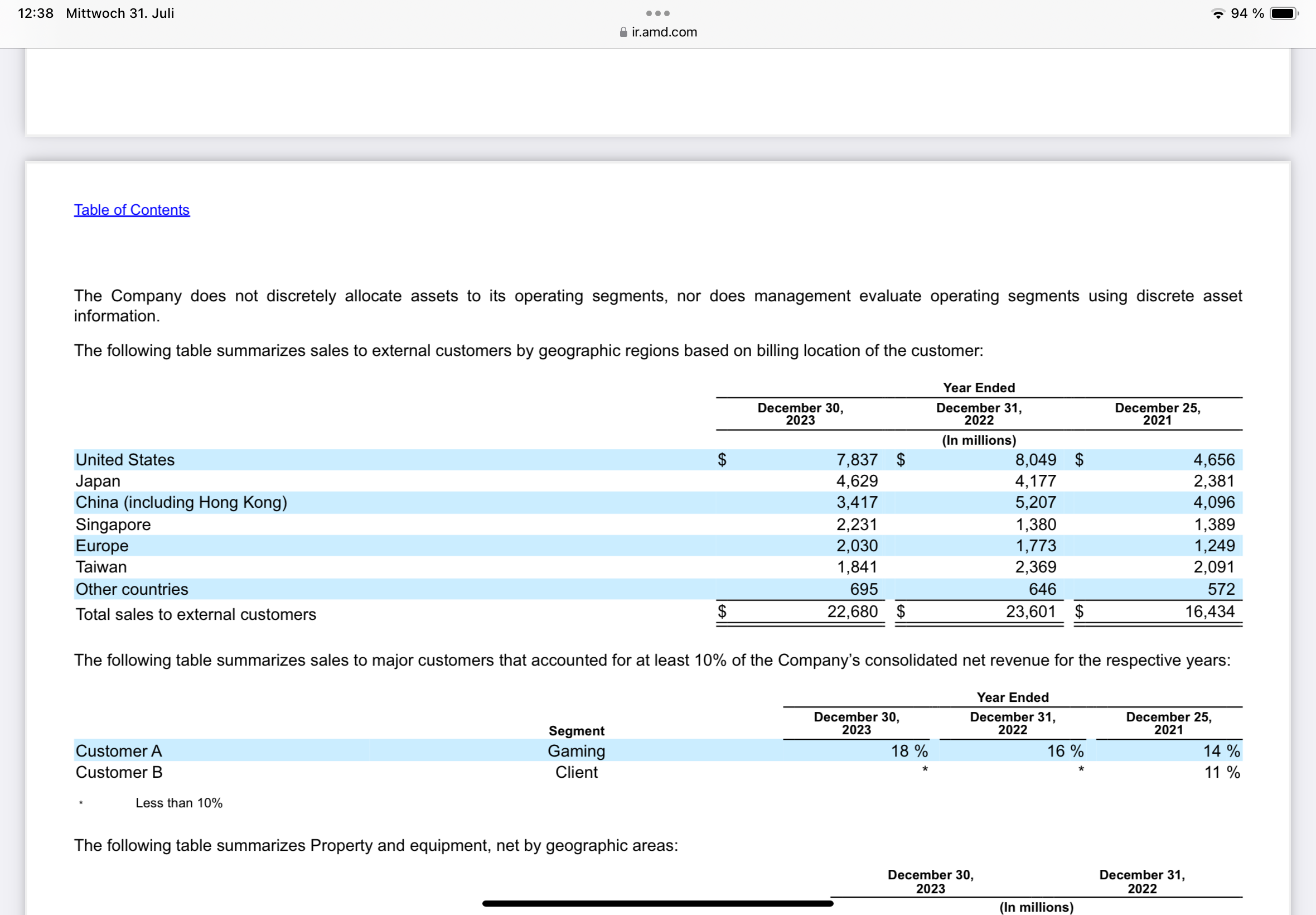Tap the lock icon beside ir.amd.com
The height and width of the screenshot is (915, 1316).
[x=623, y=32]
